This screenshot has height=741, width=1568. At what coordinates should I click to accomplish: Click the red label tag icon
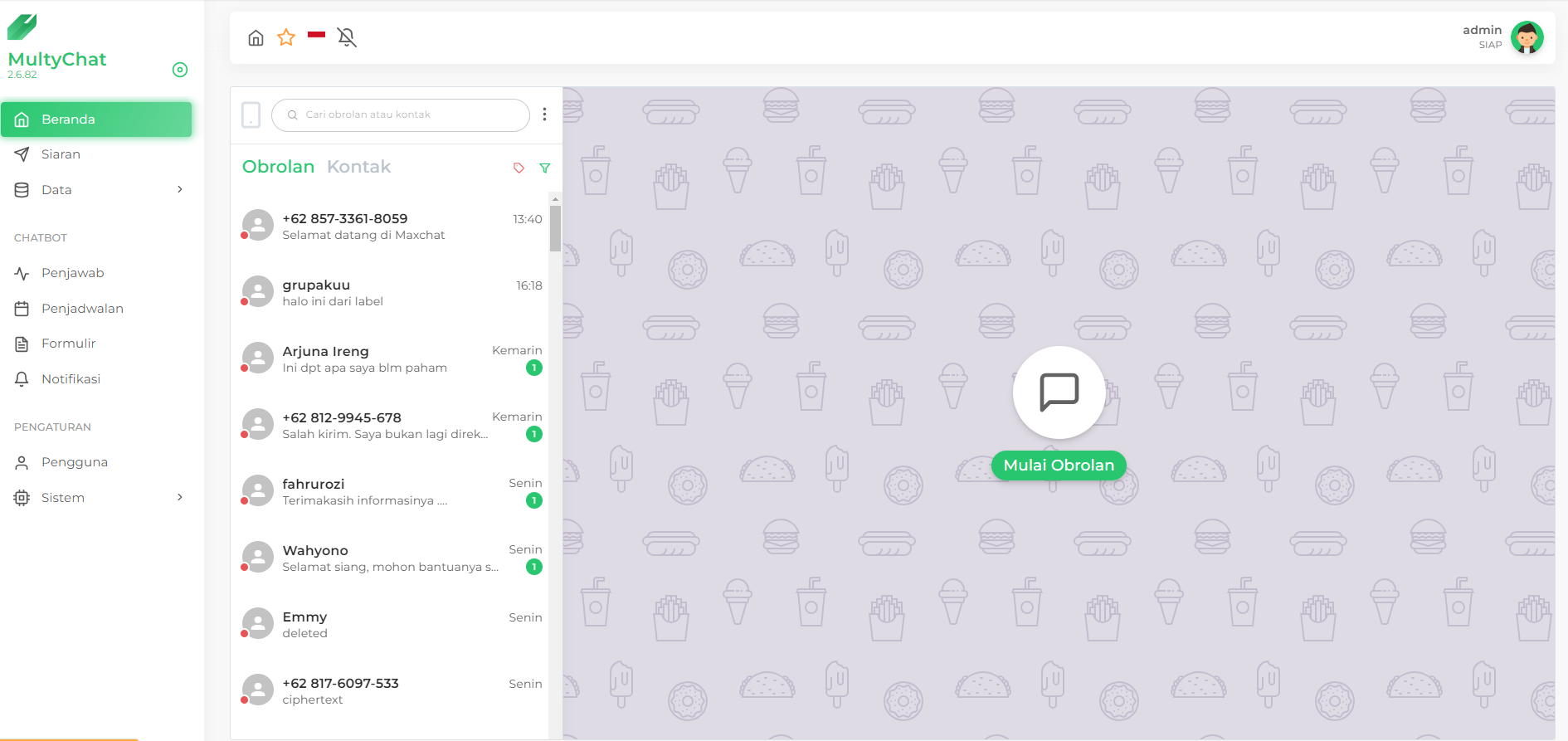point(519,168)
